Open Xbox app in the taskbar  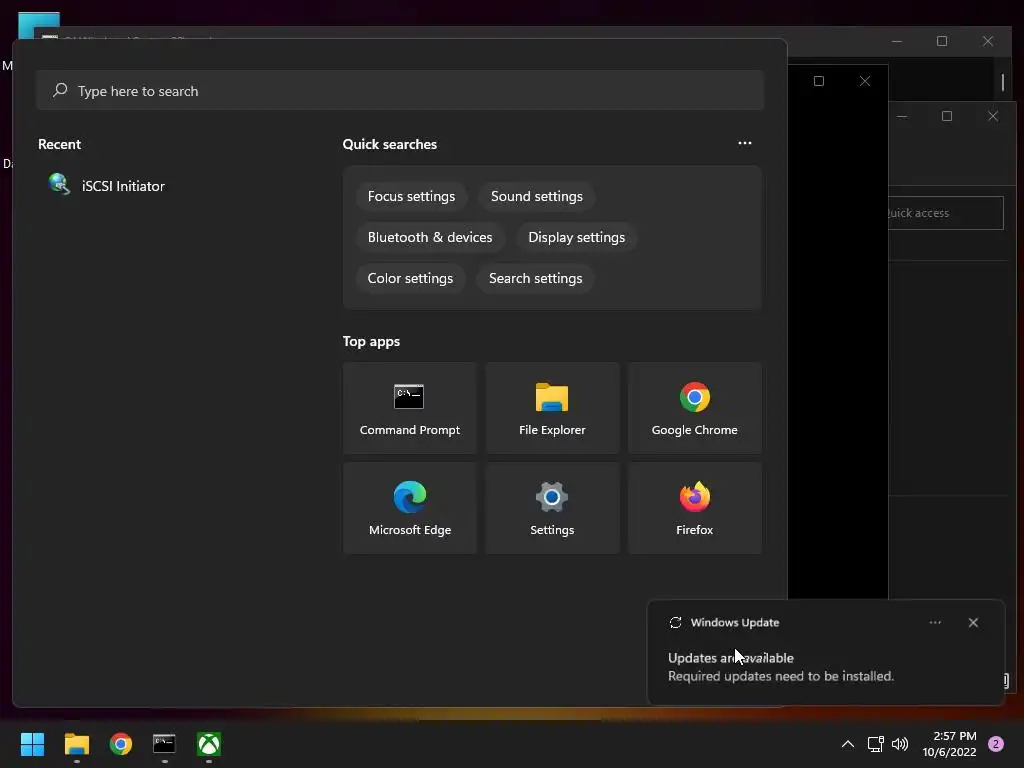click(x=209, y=744)
